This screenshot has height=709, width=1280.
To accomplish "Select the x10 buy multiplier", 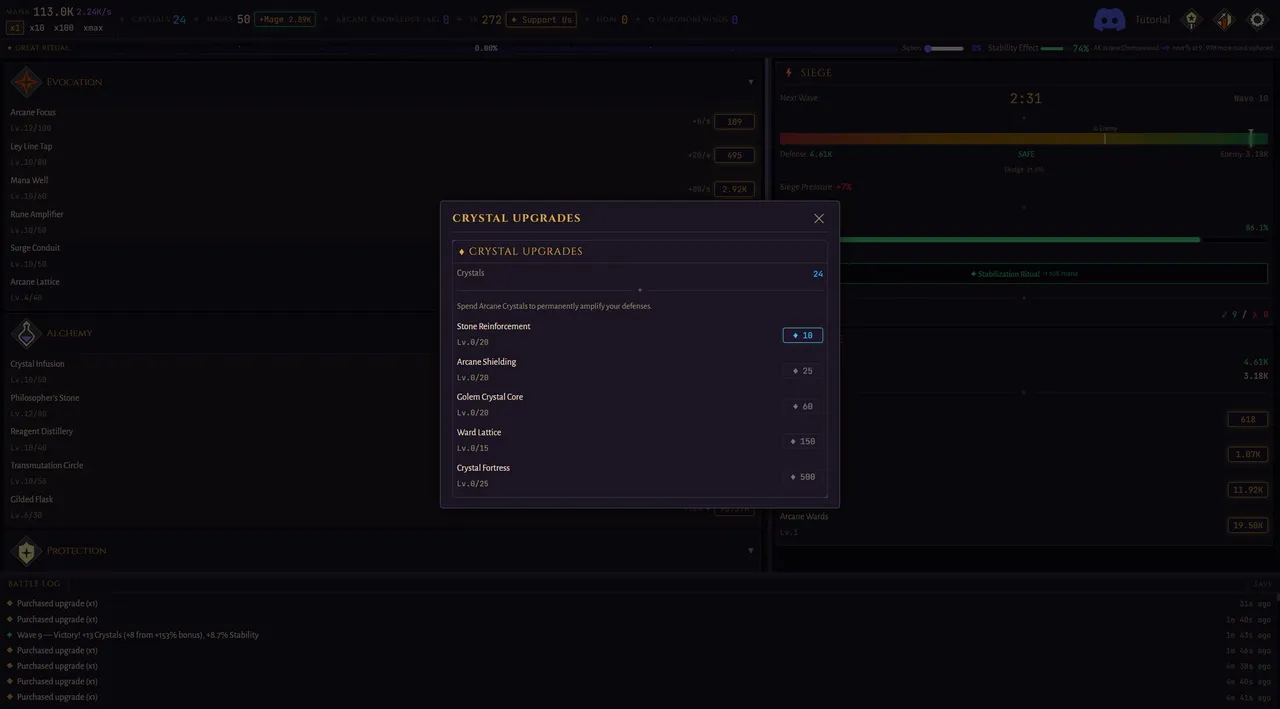I will pyautogui.click(x=37, y=28).
